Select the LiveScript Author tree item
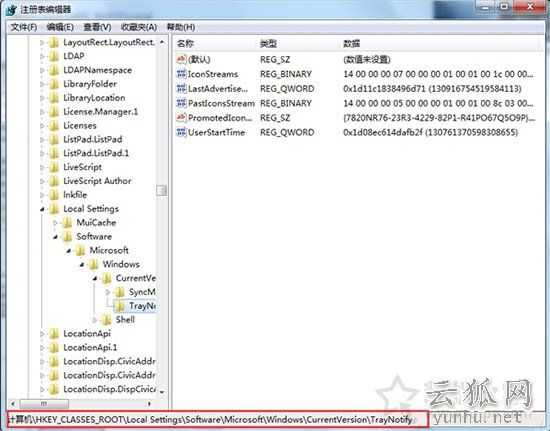Viewport: 550px width, 431px height. pos(97,181)
